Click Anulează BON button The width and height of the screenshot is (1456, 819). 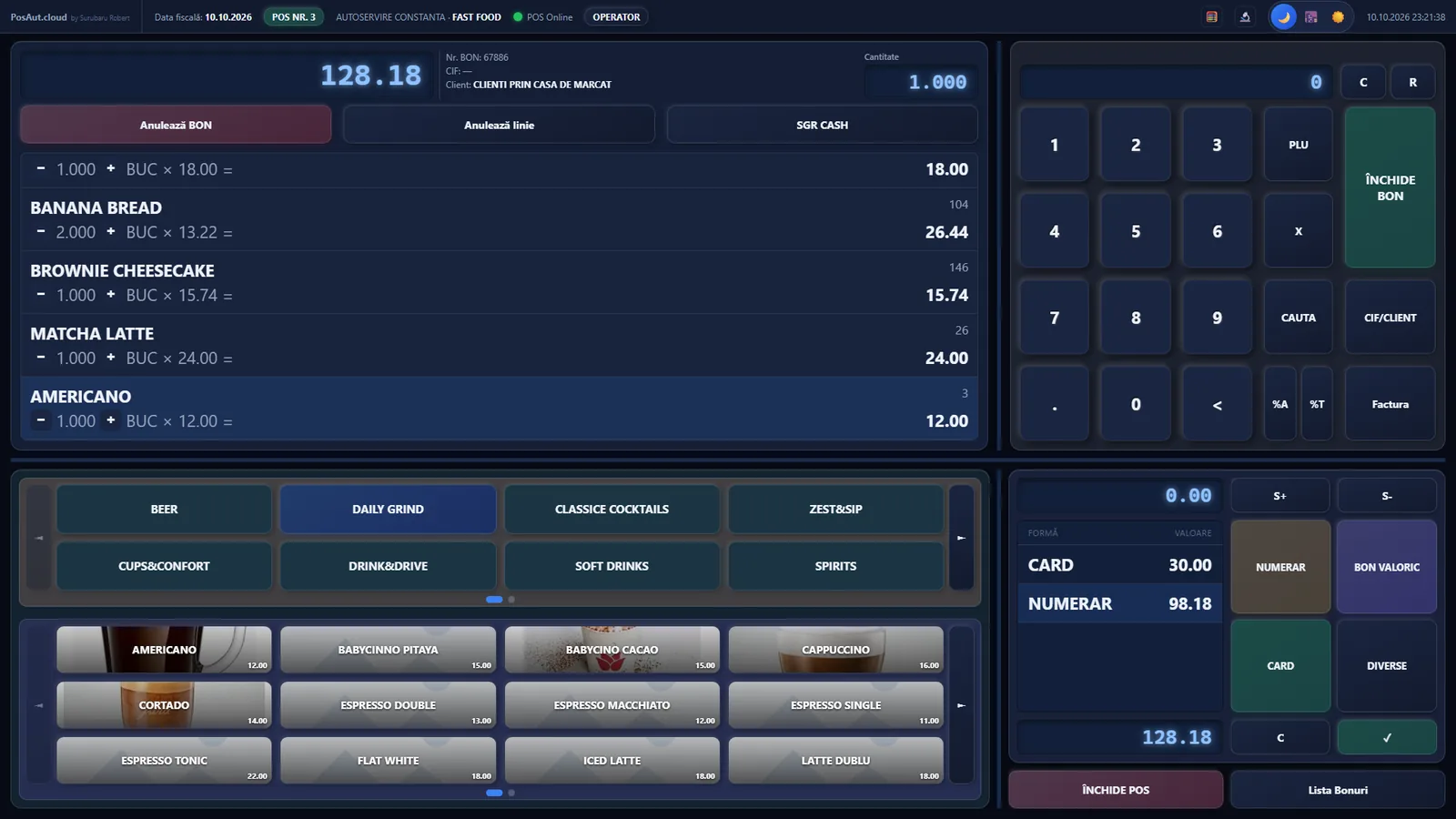(176, 125)
